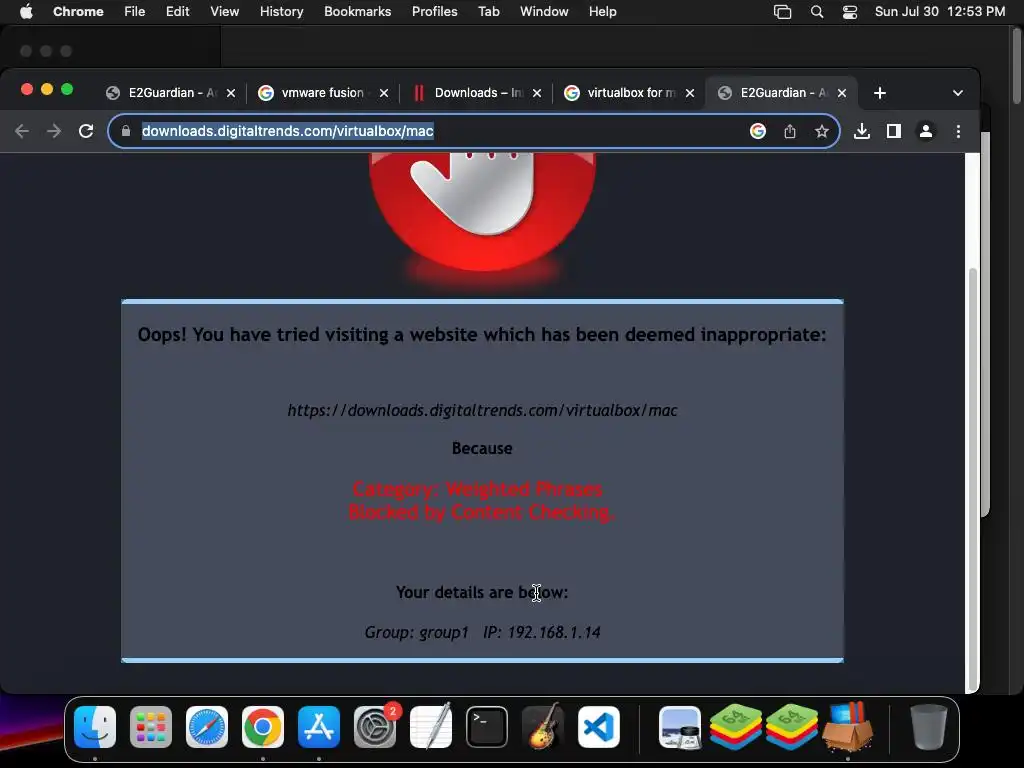
Task: Open the Profiles menu
Action: (434, 12)
